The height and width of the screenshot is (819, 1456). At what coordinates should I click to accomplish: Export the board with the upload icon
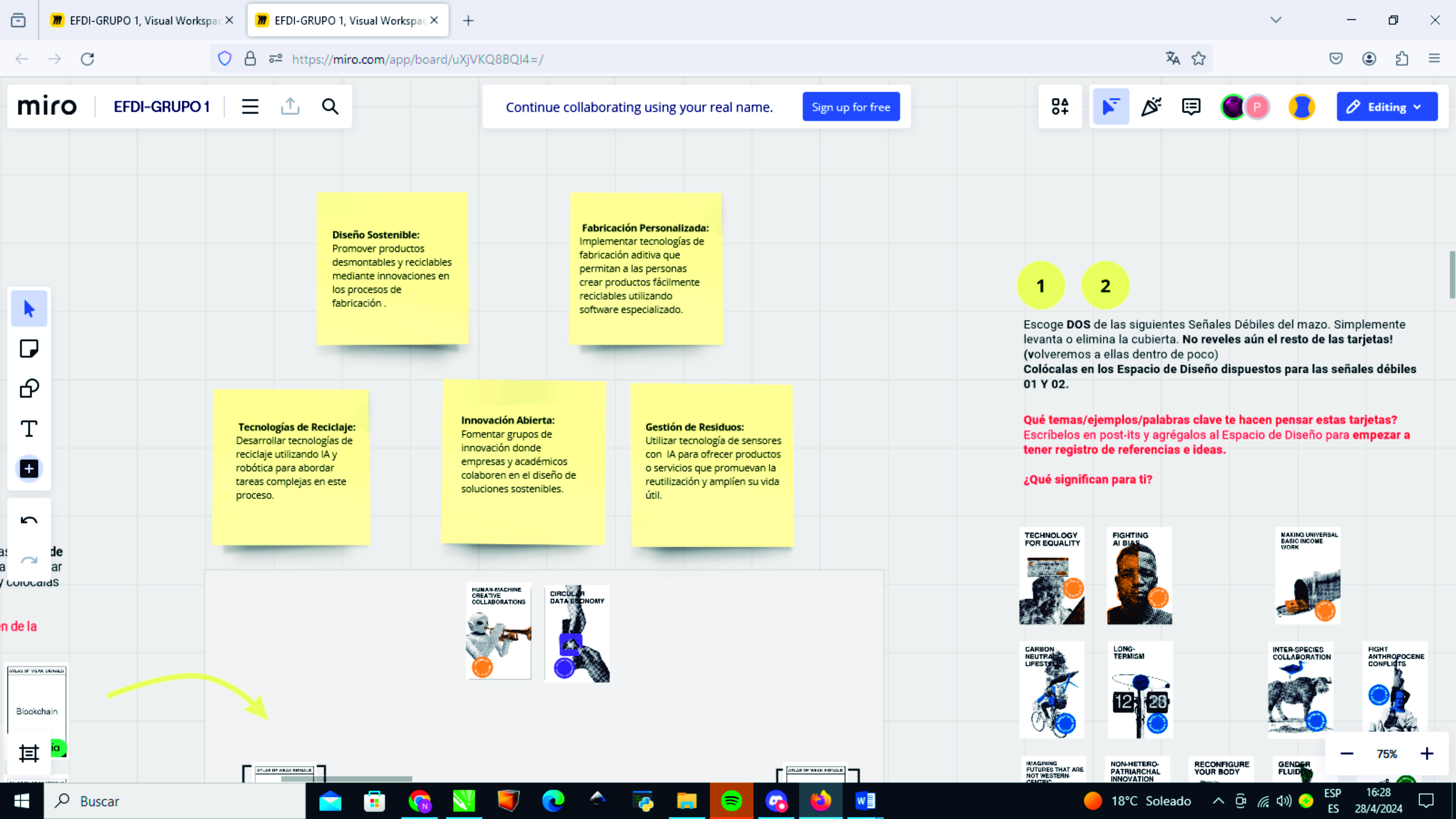pos(290,106)
